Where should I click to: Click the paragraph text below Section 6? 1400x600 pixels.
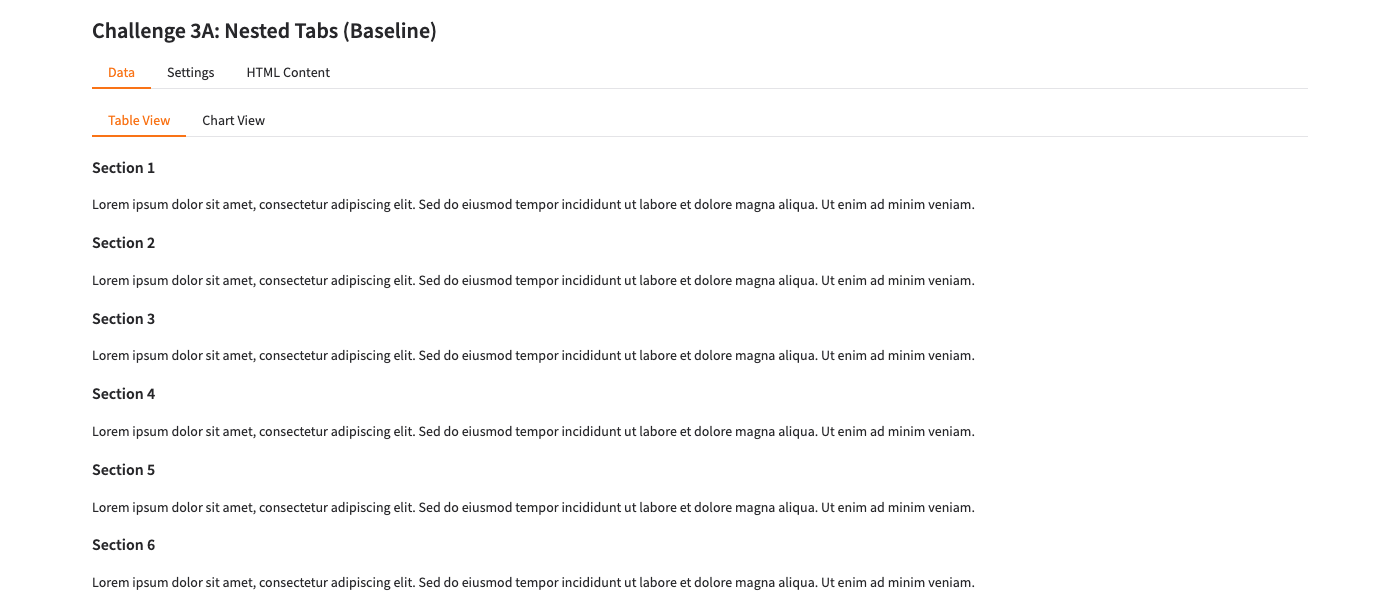tap(533, 582)
